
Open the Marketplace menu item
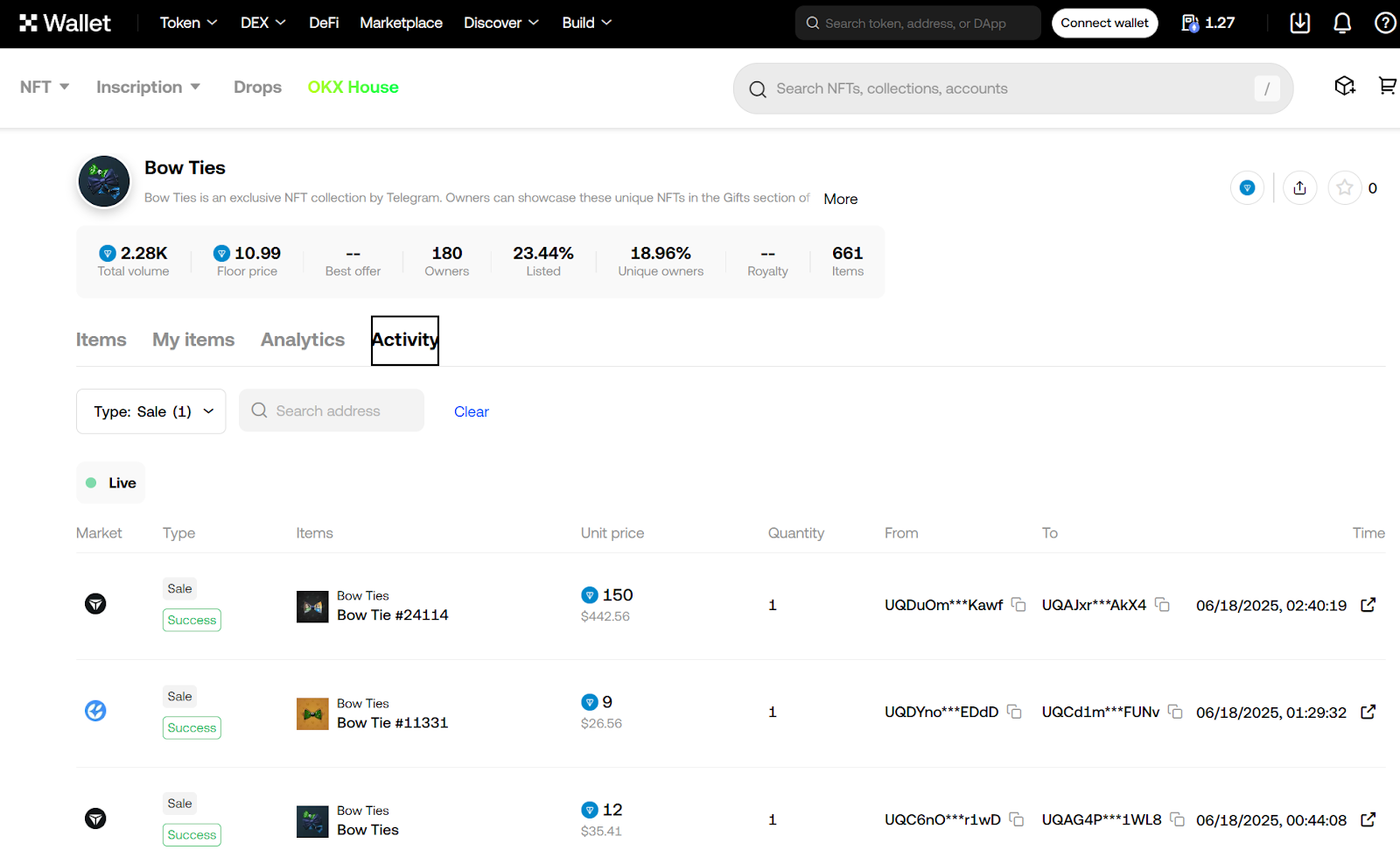click(401, 23)
